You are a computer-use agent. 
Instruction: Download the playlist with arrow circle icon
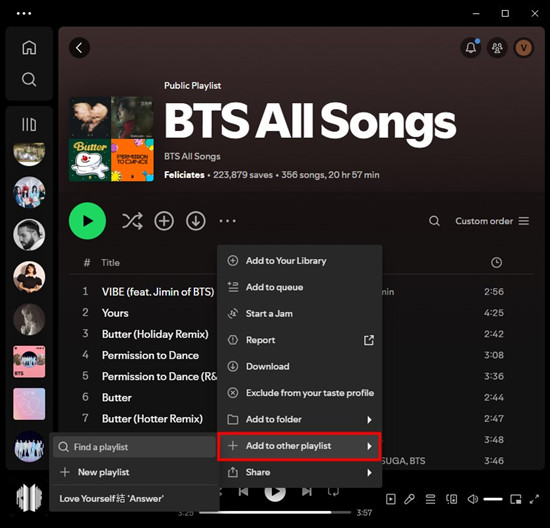click(x=195, y=221)
